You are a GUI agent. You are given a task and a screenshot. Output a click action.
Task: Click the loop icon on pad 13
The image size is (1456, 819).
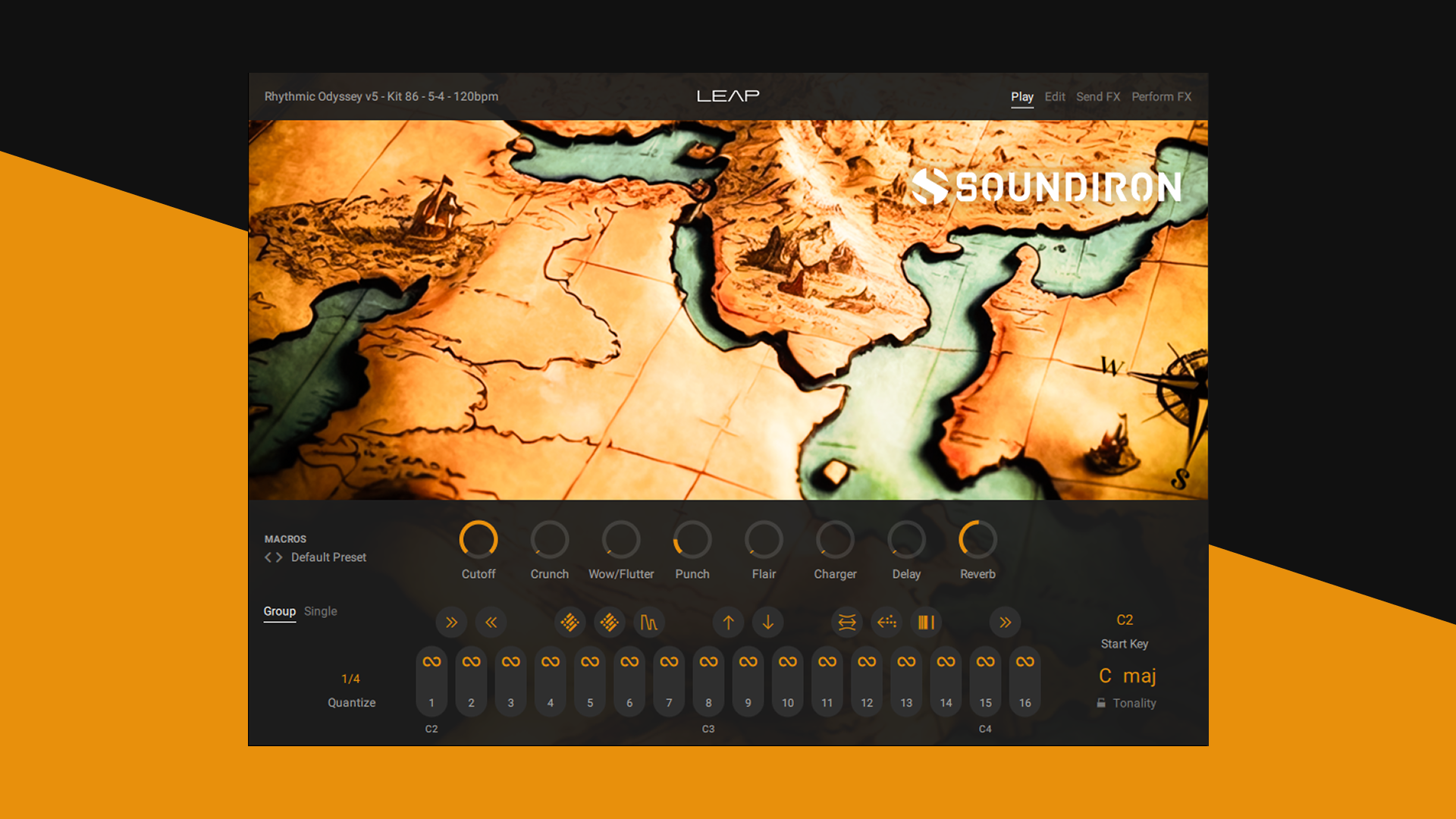pos(906,661)
